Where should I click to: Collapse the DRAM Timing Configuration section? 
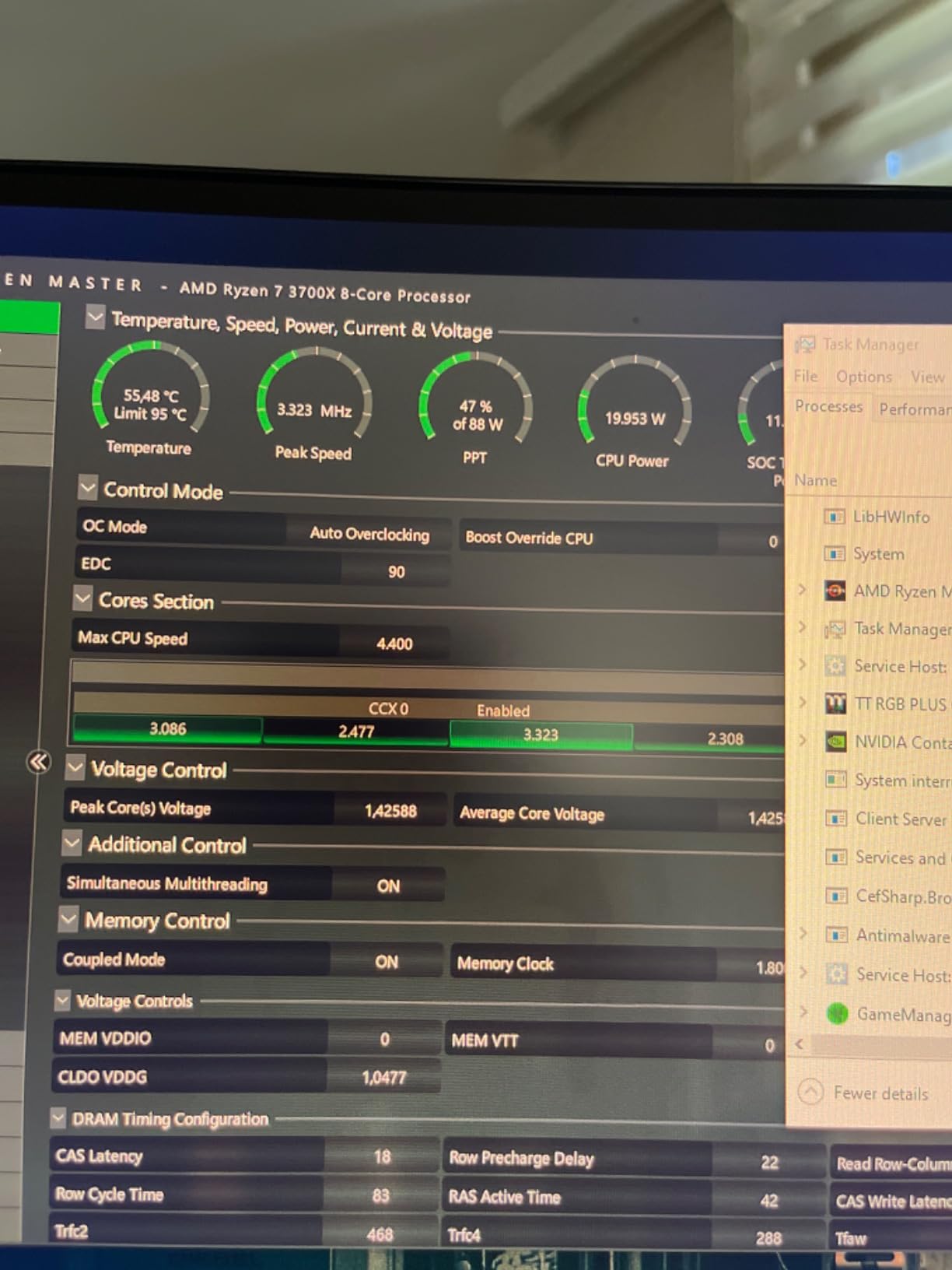[x=58, y=1117]
